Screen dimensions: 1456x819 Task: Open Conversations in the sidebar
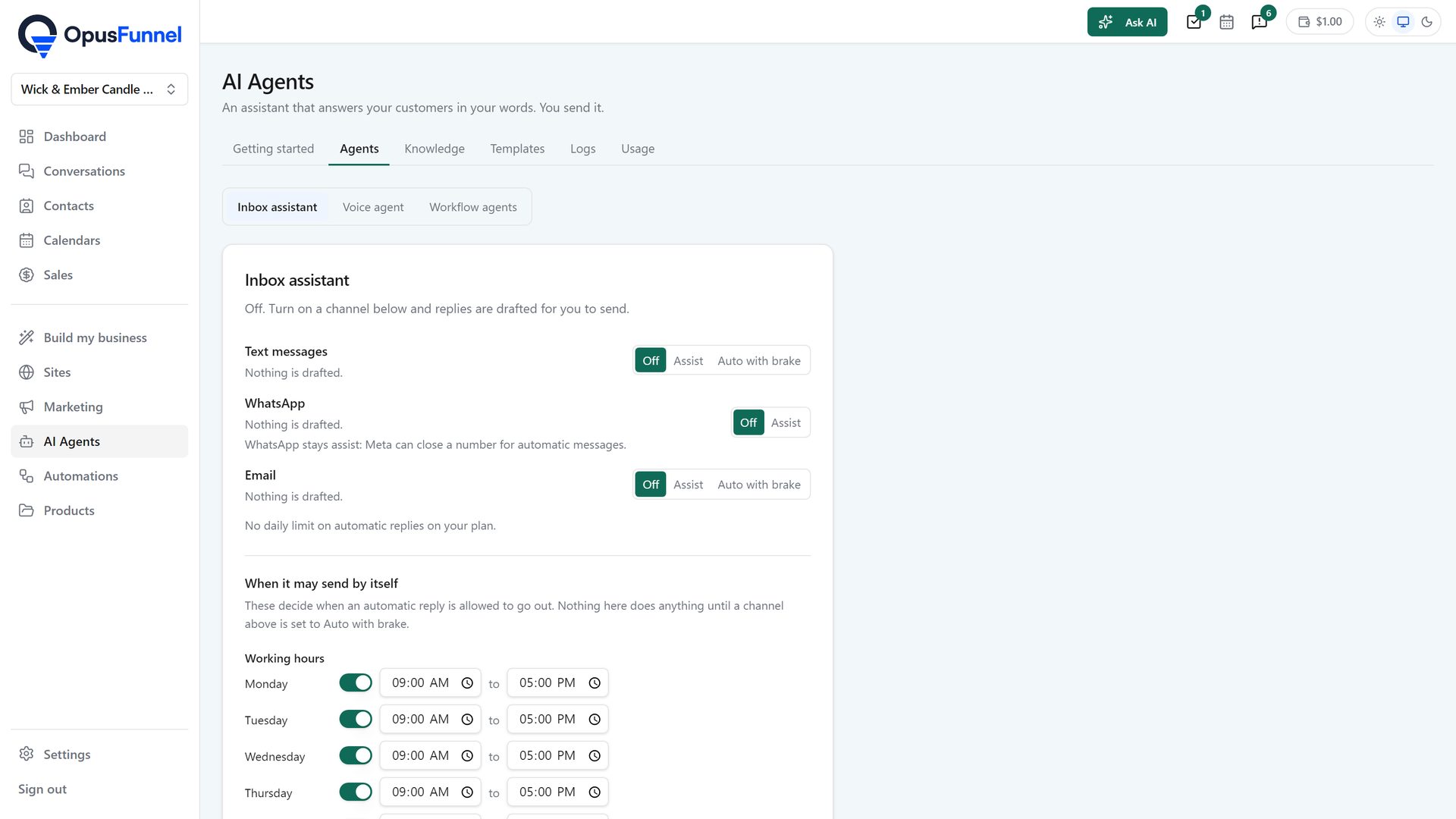click(x=99, y=171)
